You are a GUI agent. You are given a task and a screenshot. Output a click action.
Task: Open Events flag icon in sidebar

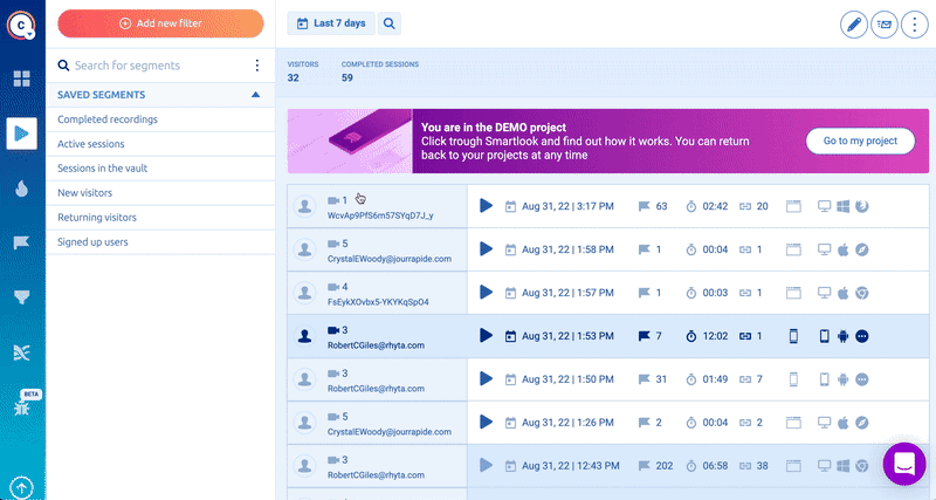coord(21,242)
